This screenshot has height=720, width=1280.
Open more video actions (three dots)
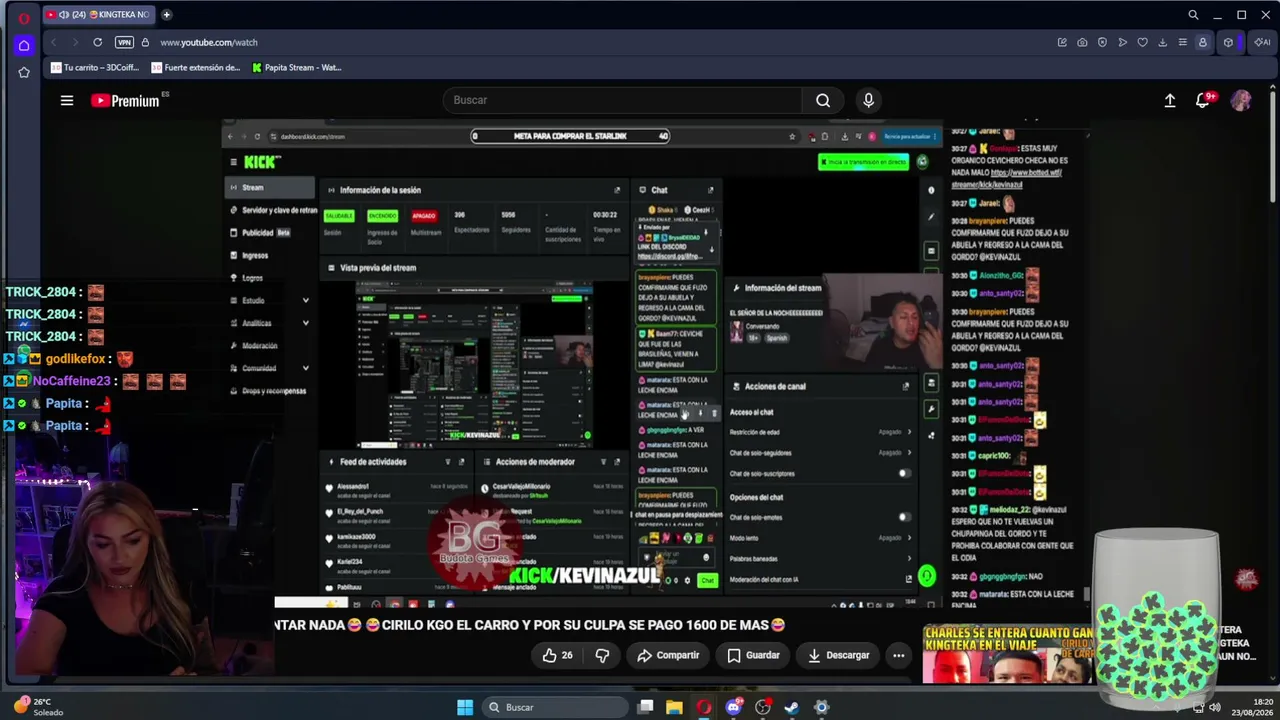click(x=898, y=655)
